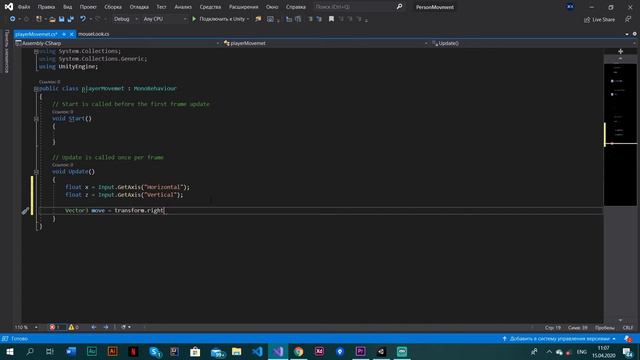Click the save all icon
The width and height of the screenshot is (640, 360).
[70, 19]
